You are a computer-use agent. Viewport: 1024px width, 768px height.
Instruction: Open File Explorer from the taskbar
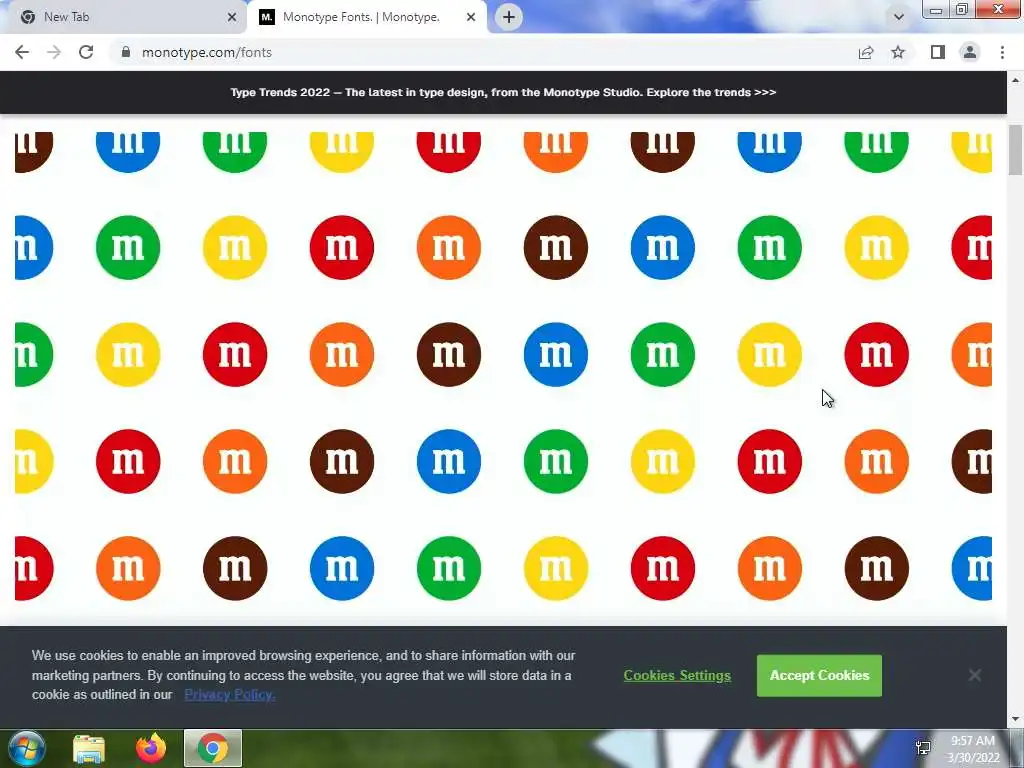pyautogui.click(x=89, y=748)
